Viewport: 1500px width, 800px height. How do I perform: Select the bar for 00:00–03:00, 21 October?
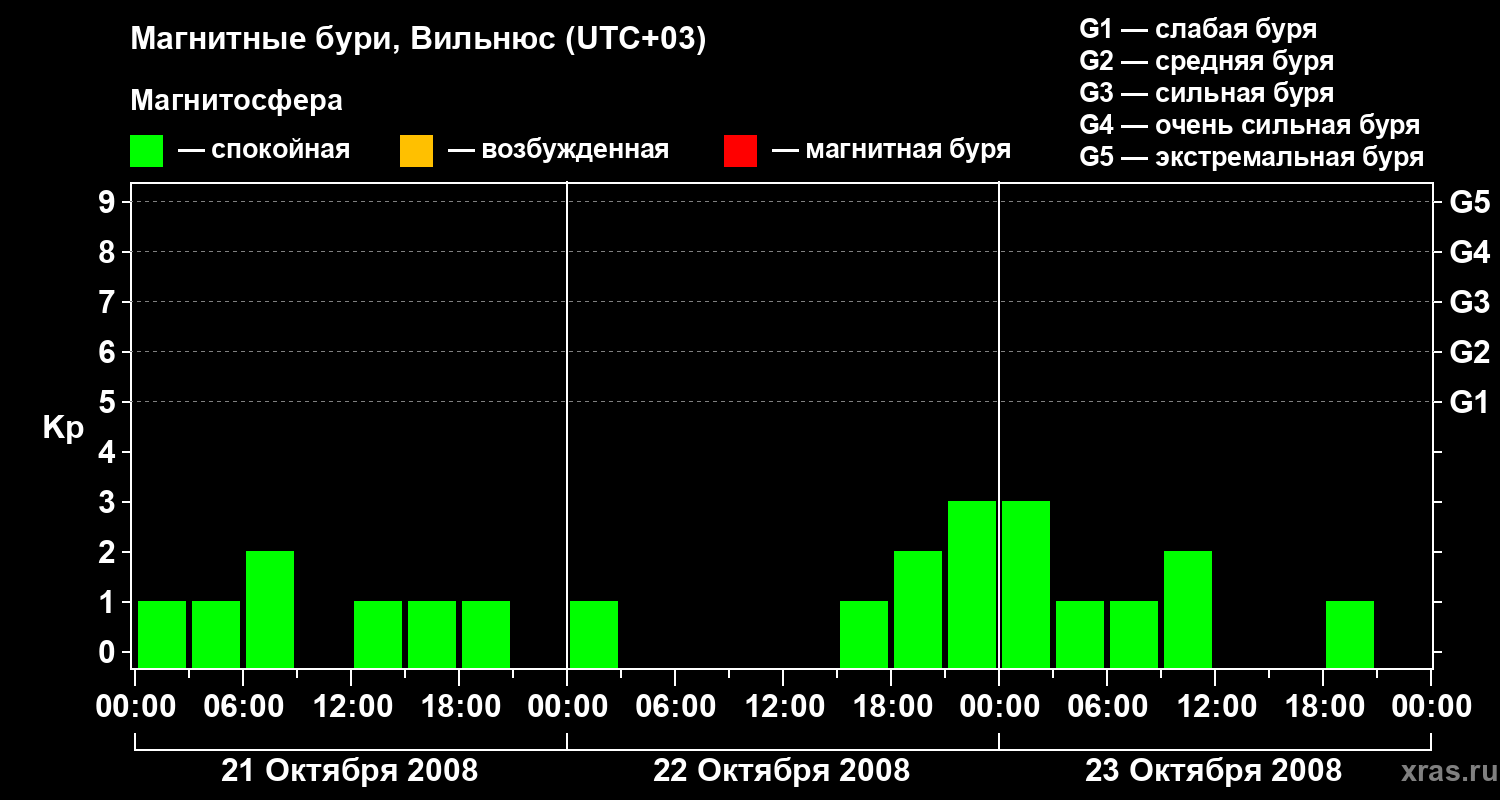(162, 634)
